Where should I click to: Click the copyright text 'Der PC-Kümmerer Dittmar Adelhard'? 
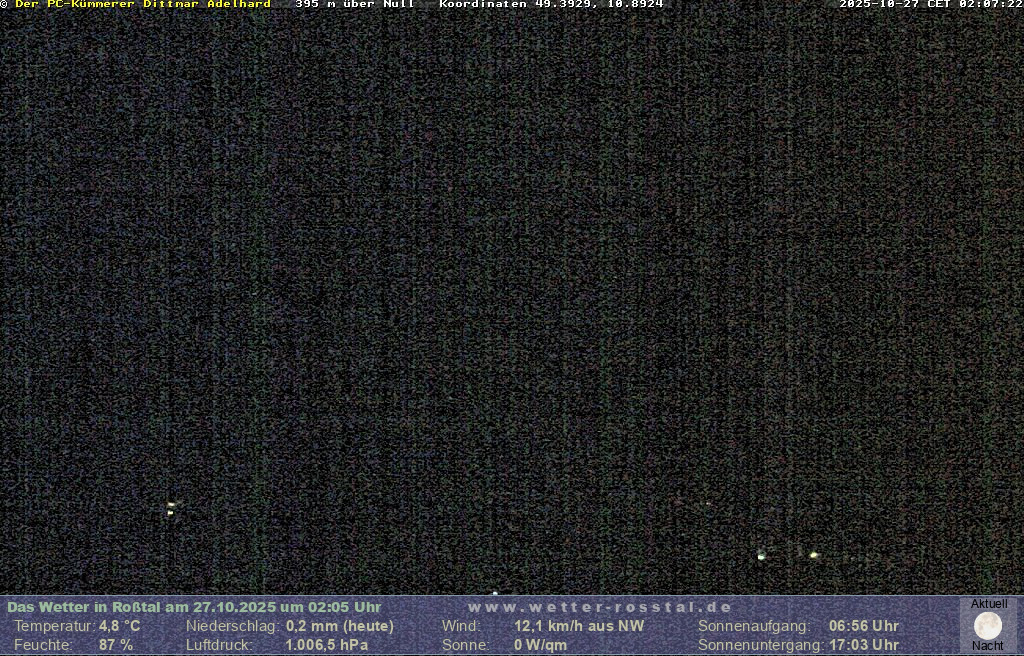coord(142,5)
